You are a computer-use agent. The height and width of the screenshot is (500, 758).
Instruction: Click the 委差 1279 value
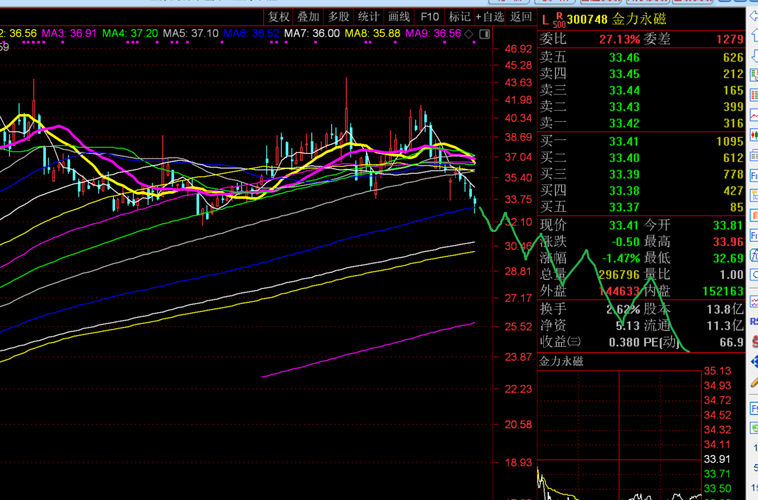point(730,39)
